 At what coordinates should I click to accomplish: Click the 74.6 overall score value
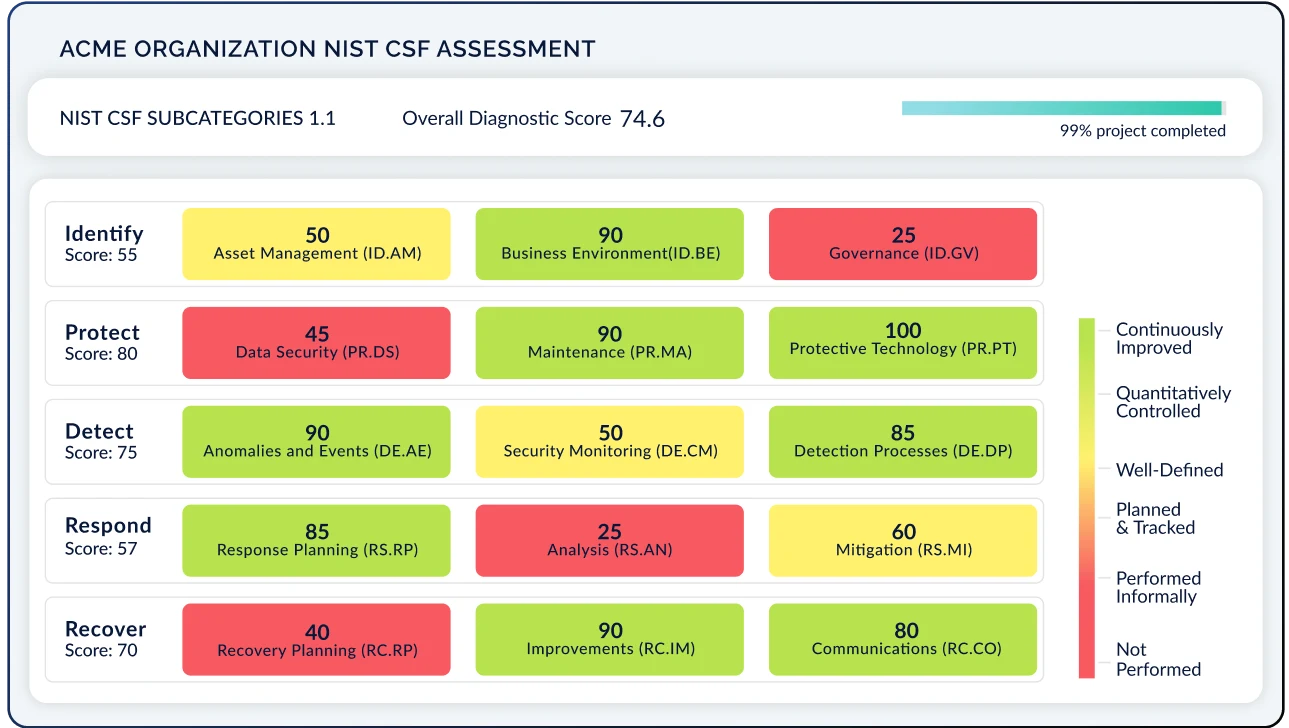[x=642, y=119]
